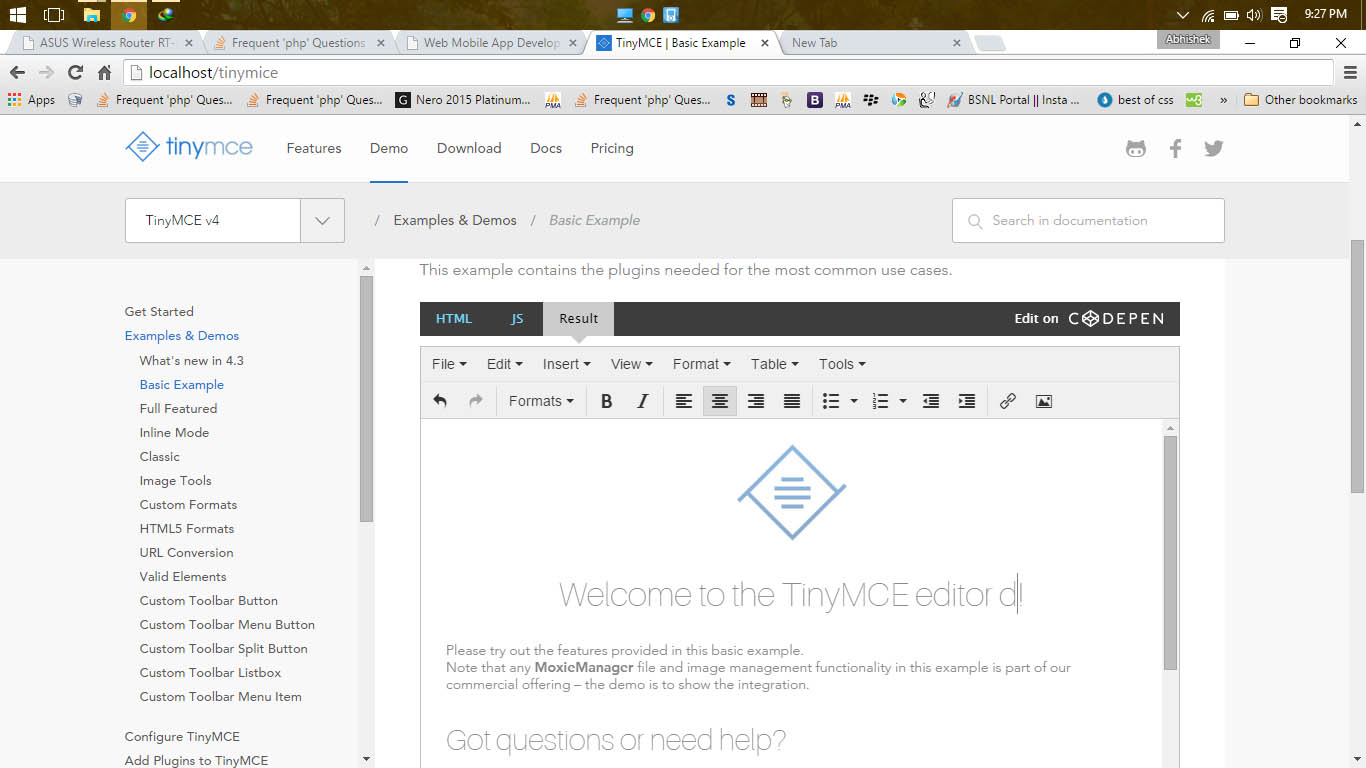
Task: Open Facebook icon in header
Action: 1176,148
